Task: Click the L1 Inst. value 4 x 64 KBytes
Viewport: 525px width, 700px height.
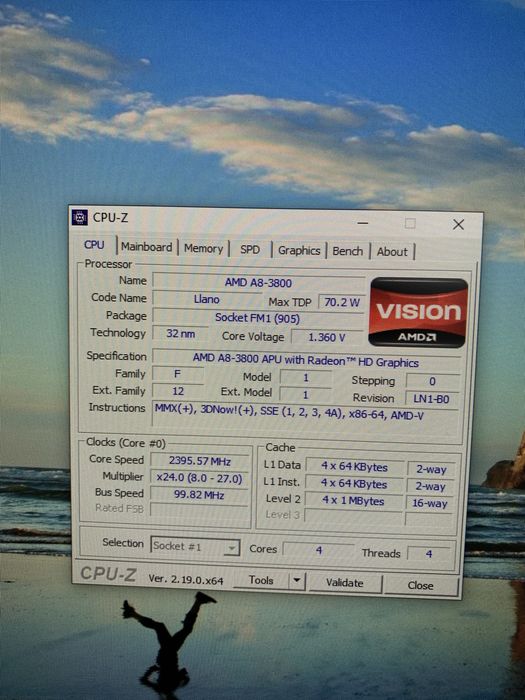Action: point(354,483)
